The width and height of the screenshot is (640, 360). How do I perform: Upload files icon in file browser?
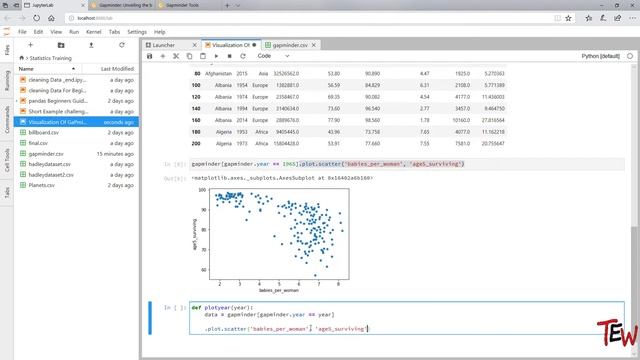point(91,45)
